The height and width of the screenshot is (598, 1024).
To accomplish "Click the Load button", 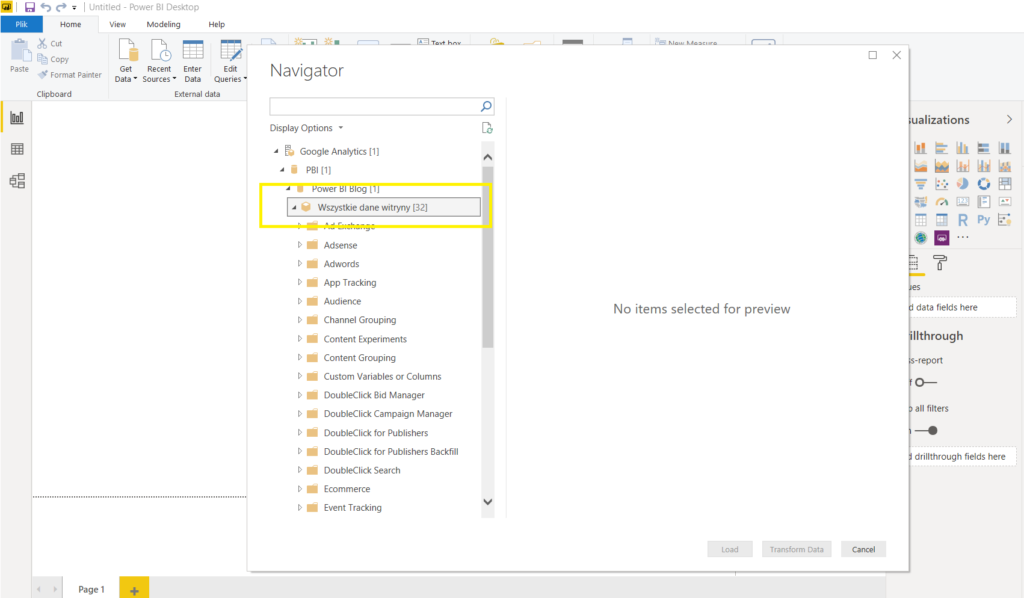I will [x=730, y=549].
